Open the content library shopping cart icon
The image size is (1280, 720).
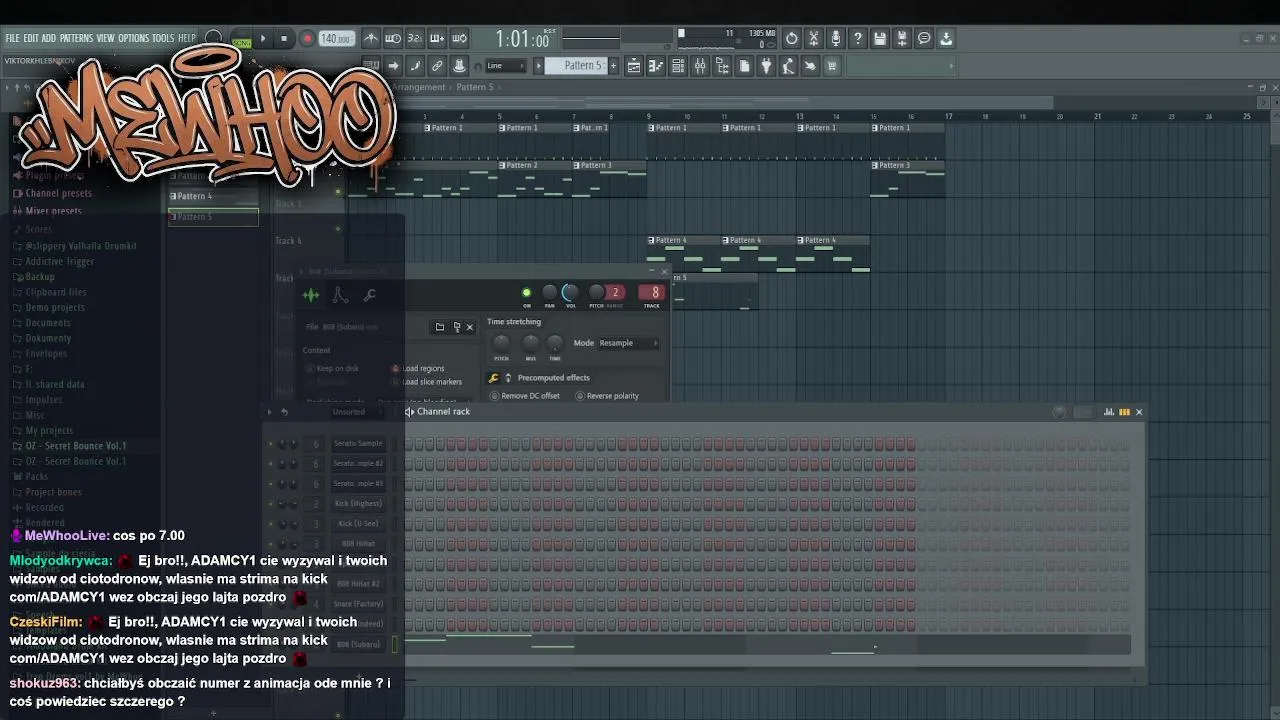(832, 66)
